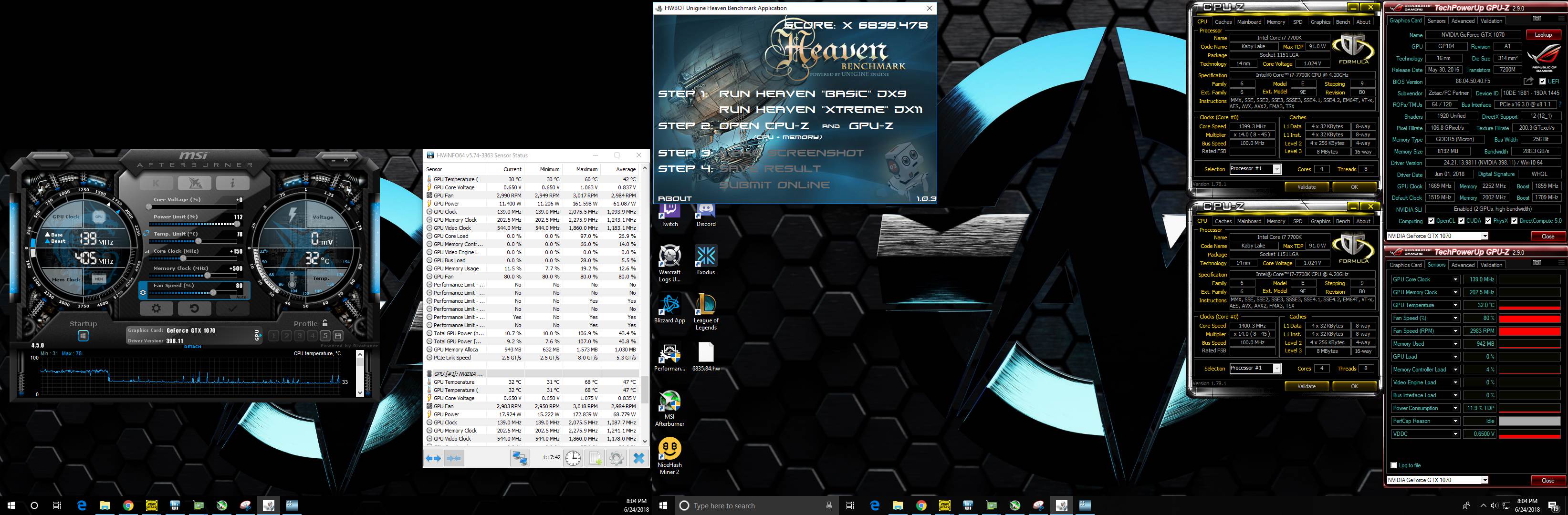This screenshot has height=515, width=1568.
Task: Click HWiNFO log file add icon
Action: tap(596, 458)
